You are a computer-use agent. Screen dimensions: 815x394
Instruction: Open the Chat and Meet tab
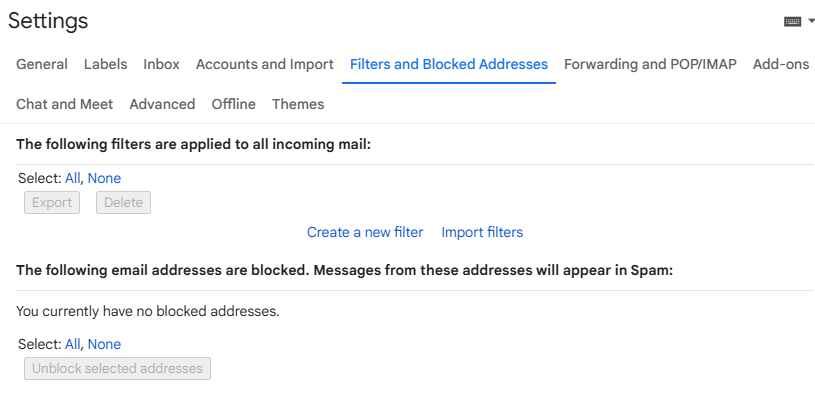tap(64, 104)
